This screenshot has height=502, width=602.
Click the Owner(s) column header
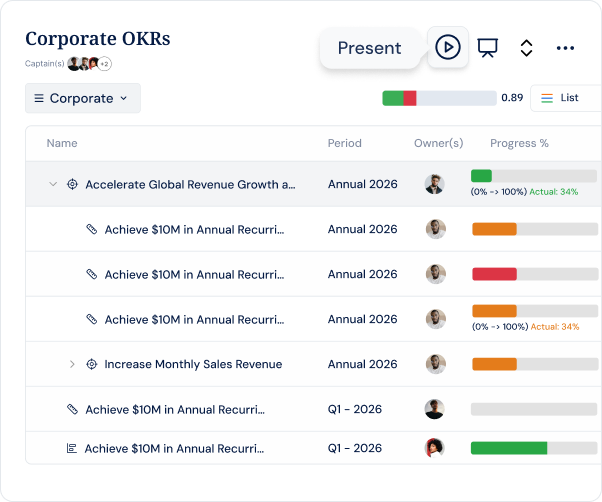point(438,143)
